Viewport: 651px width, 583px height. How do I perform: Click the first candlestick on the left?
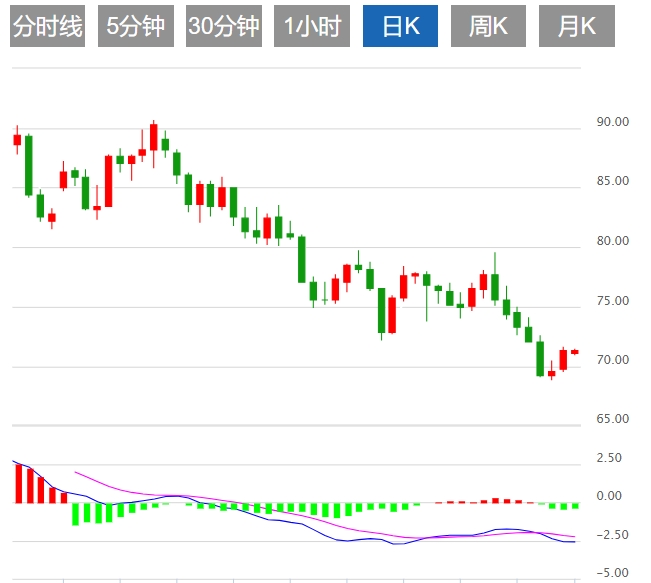[17, 140]
